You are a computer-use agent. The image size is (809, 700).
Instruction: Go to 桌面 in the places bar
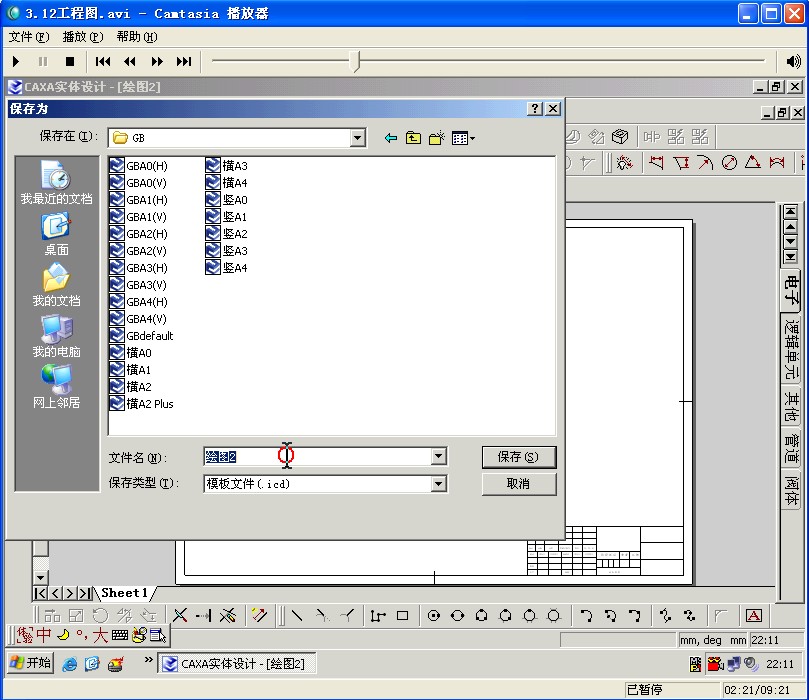[x=56, y=235]
